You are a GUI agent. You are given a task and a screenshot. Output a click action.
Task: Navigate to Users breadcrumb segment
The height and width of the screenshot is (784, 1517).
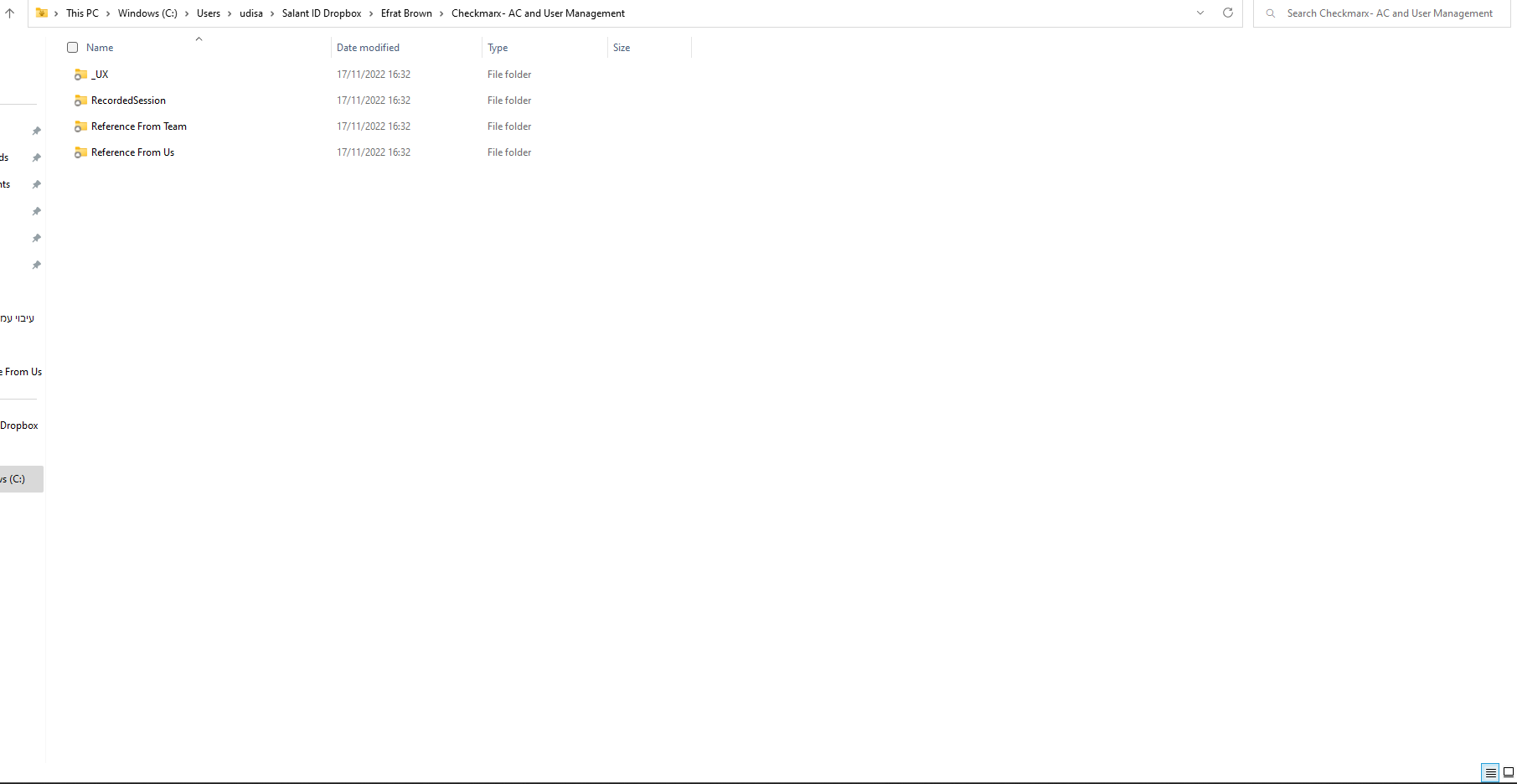(209, 13)
